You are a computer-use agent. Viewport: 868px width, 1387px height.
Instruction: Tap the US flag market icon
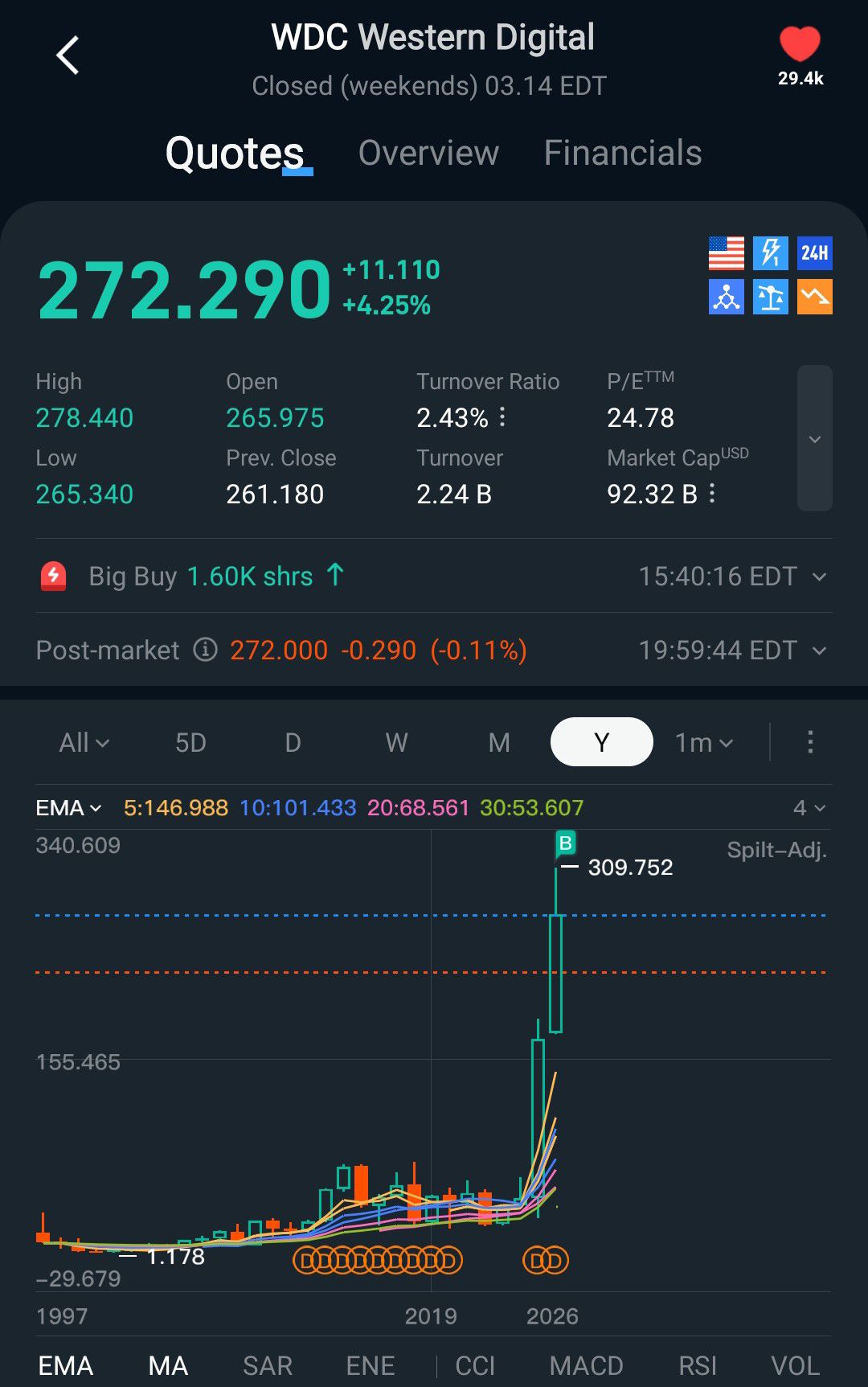point(727,253)
